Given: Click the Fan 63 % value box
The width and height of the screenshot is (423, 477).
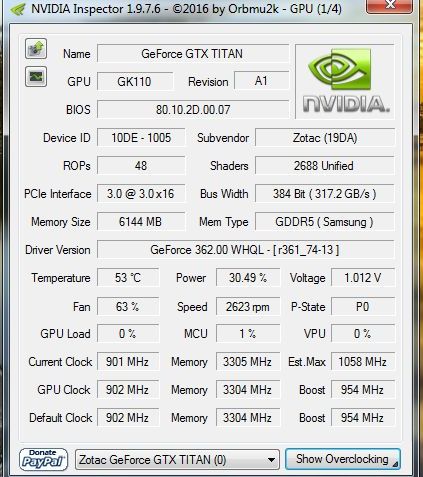Looking at the screenshot, I should pos(128,306).
